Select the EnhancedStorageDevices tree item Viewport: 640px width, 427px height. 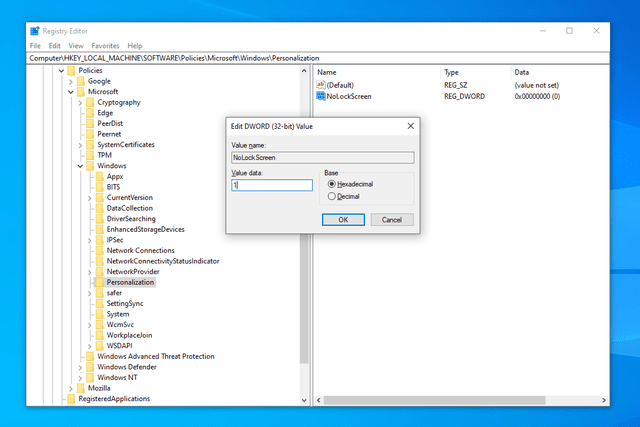coord(146,229)
